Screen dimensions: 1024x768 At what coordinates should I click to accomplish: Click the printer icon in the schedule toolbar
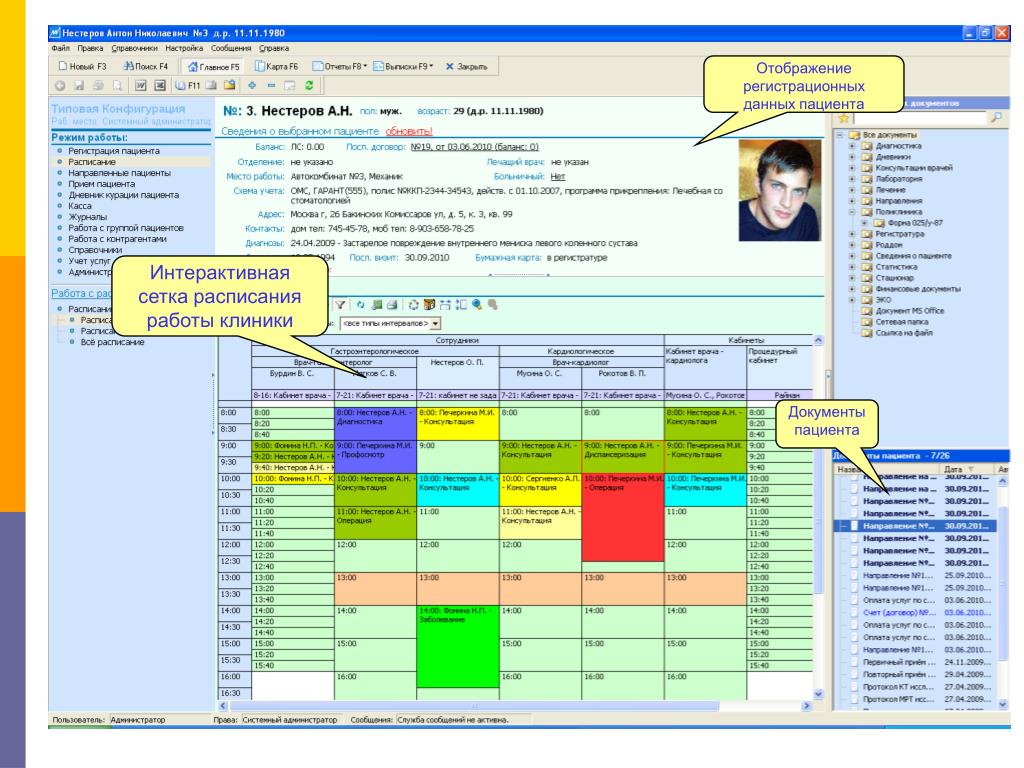[x=390, y=305]
